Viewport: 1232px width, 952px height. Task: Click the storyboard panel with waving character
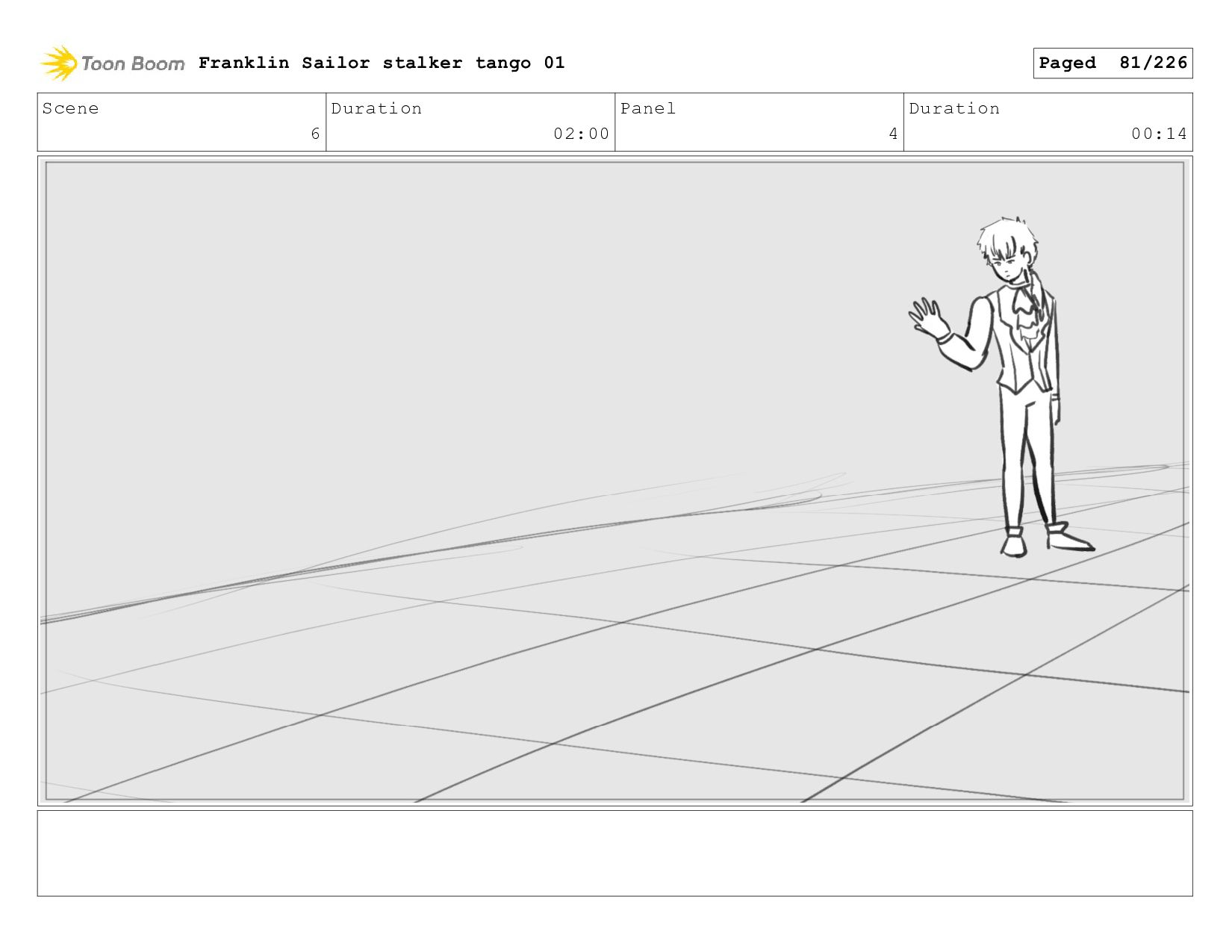[615, 481]
